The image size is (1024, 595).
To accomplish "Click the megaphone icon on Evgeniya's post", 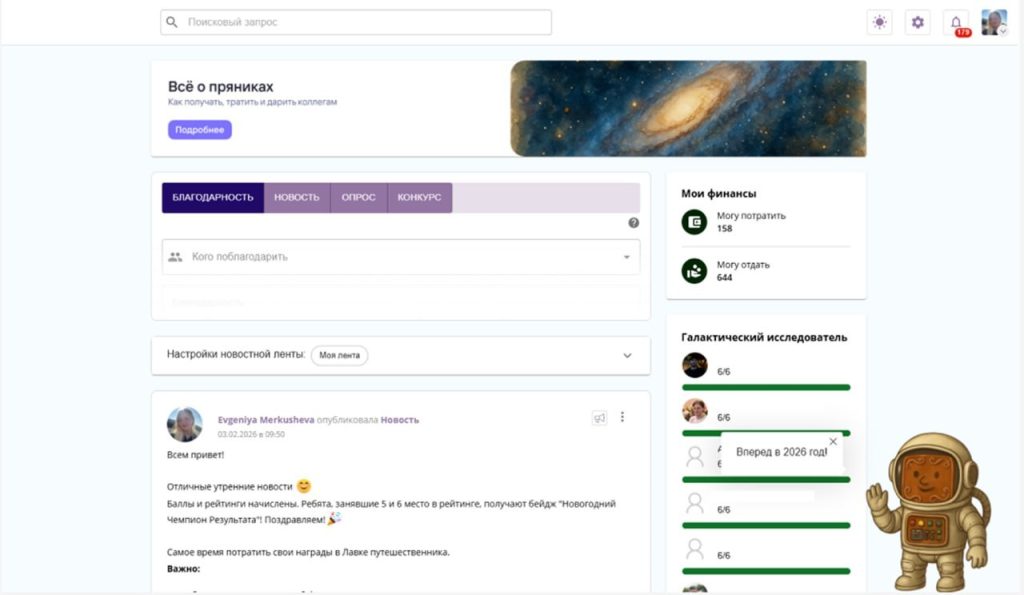I will click(599, 417).
